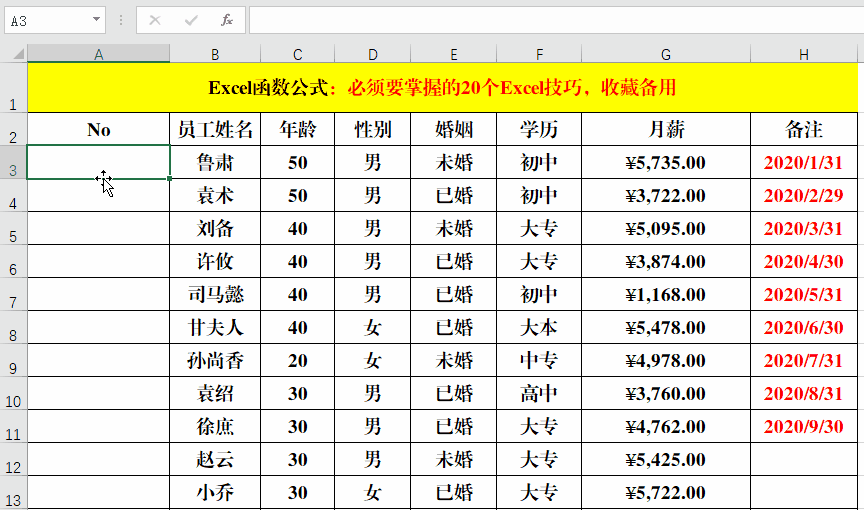Select column F header
The height and width of the screenshot is (510, 864).
point(539,54)
